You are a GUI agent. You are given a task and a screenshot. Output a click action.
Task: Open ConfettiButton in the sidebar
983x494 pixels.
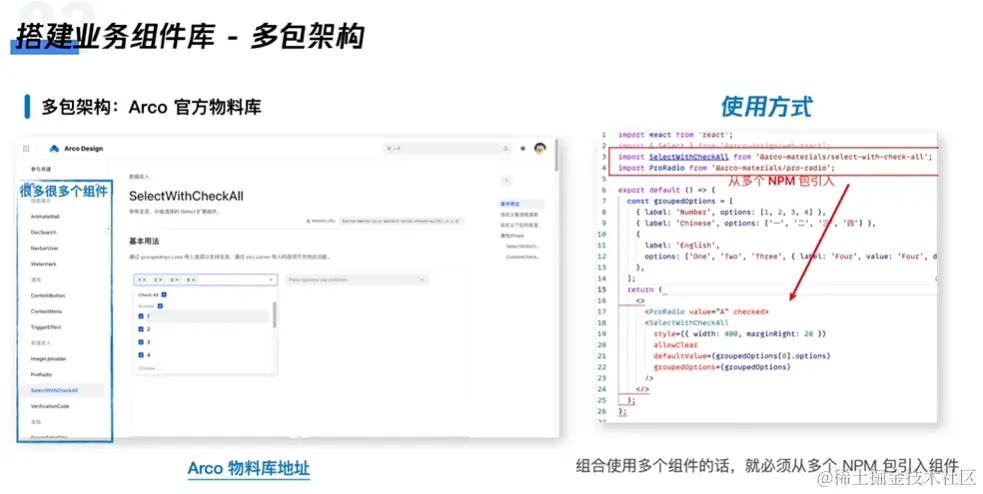[48, 295]
